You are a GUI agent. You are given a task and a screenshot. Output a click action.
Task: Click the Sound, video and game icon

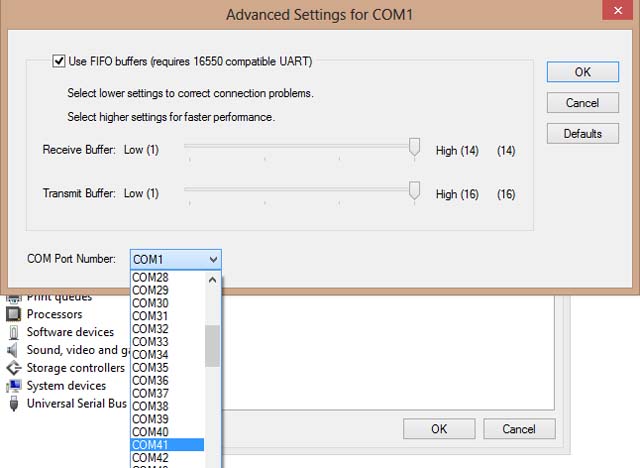click(14, 350)
